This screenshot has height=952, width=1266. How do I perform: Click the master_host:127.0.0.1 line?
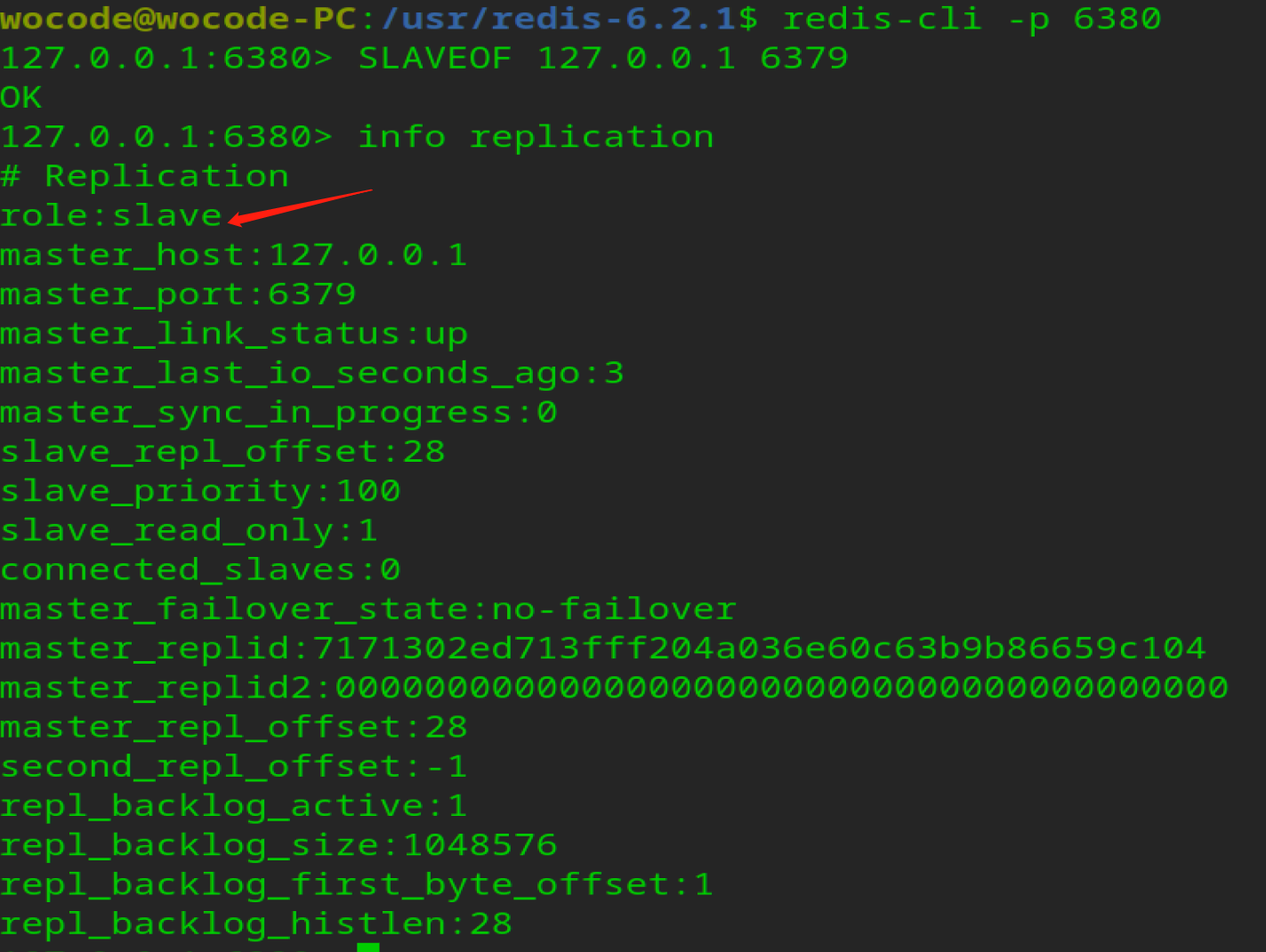click(233, 255)
